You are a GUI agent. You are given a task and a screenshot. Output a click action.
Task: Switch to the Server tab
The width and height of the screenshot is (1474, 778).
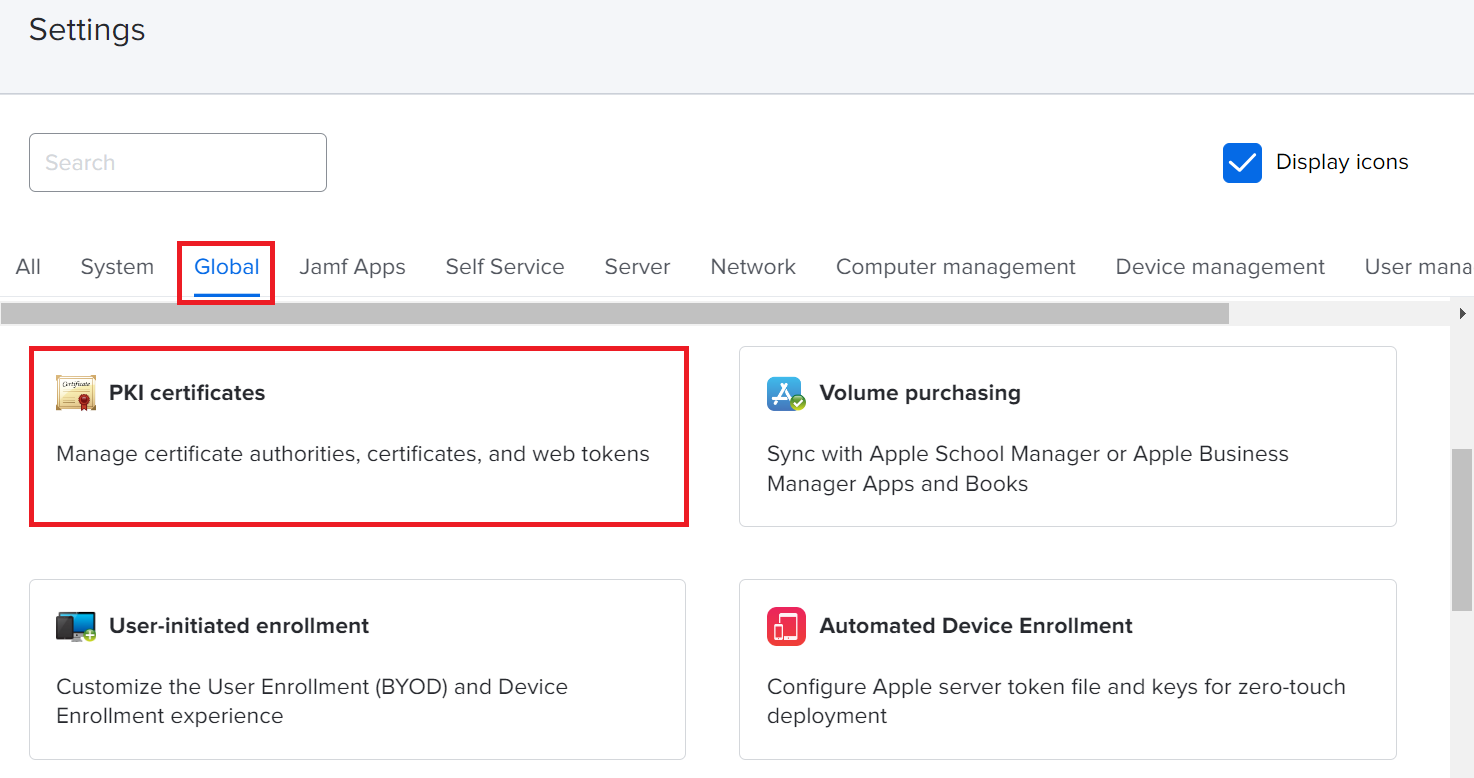[637, 267]
